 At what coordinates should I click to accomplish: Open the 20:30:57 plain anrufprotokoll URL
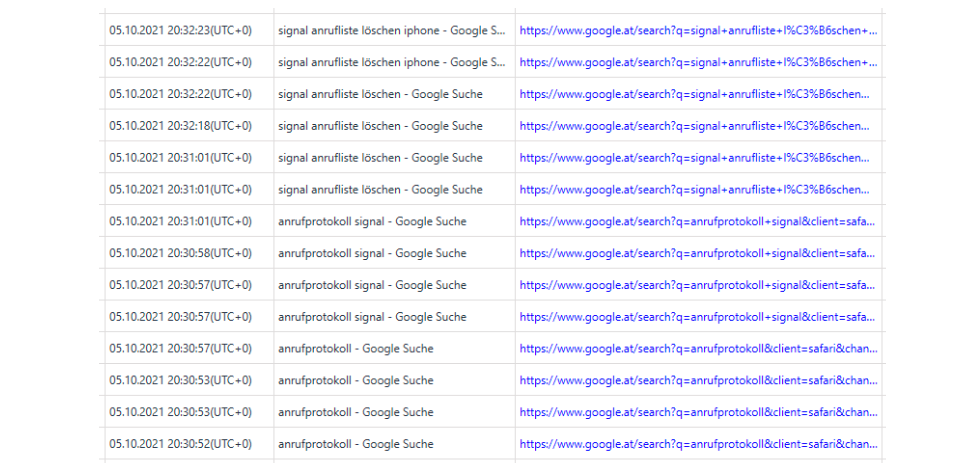[698, 348]
